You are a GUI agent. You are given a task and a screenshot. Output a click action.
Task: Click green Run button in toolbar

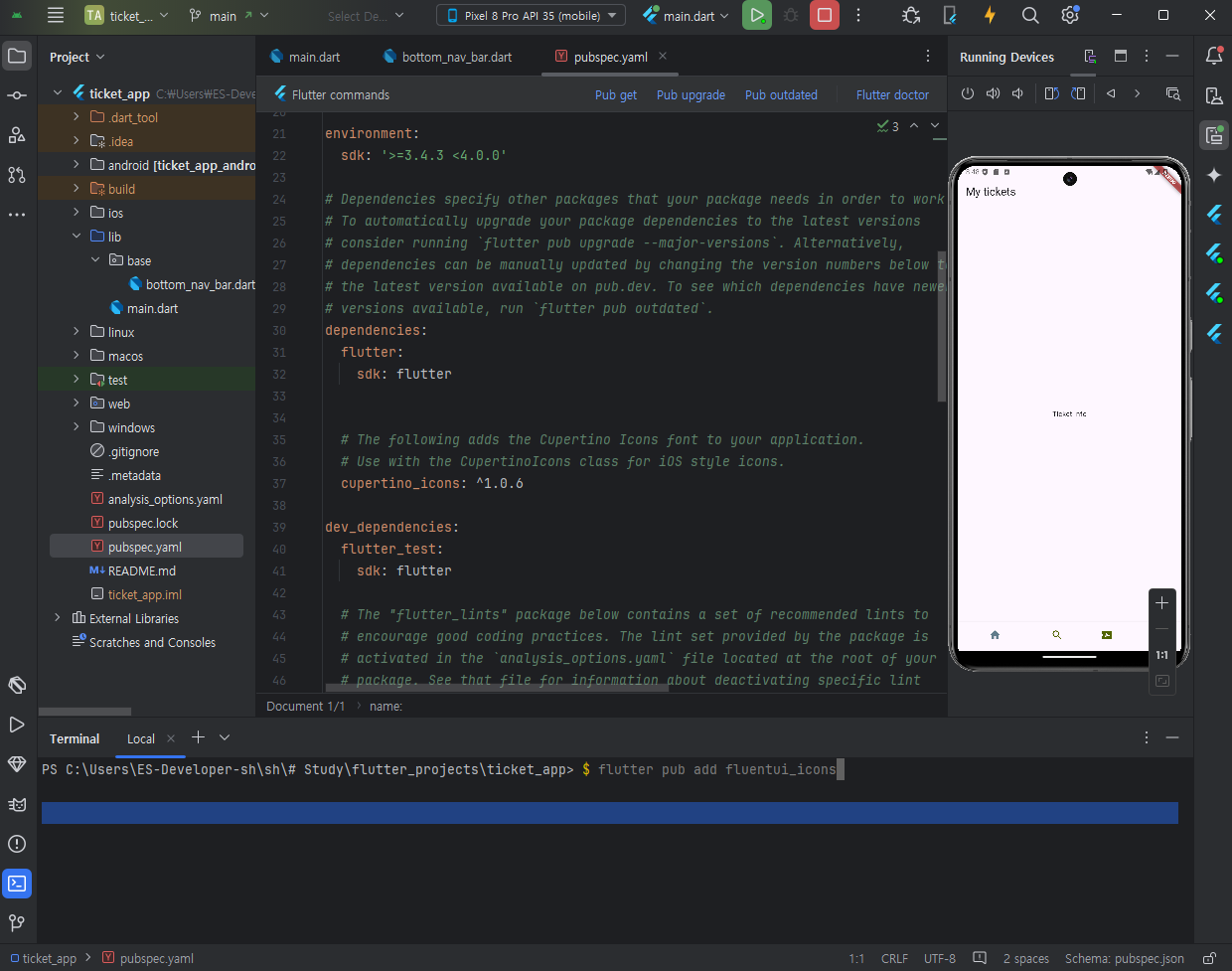point(757,16)
